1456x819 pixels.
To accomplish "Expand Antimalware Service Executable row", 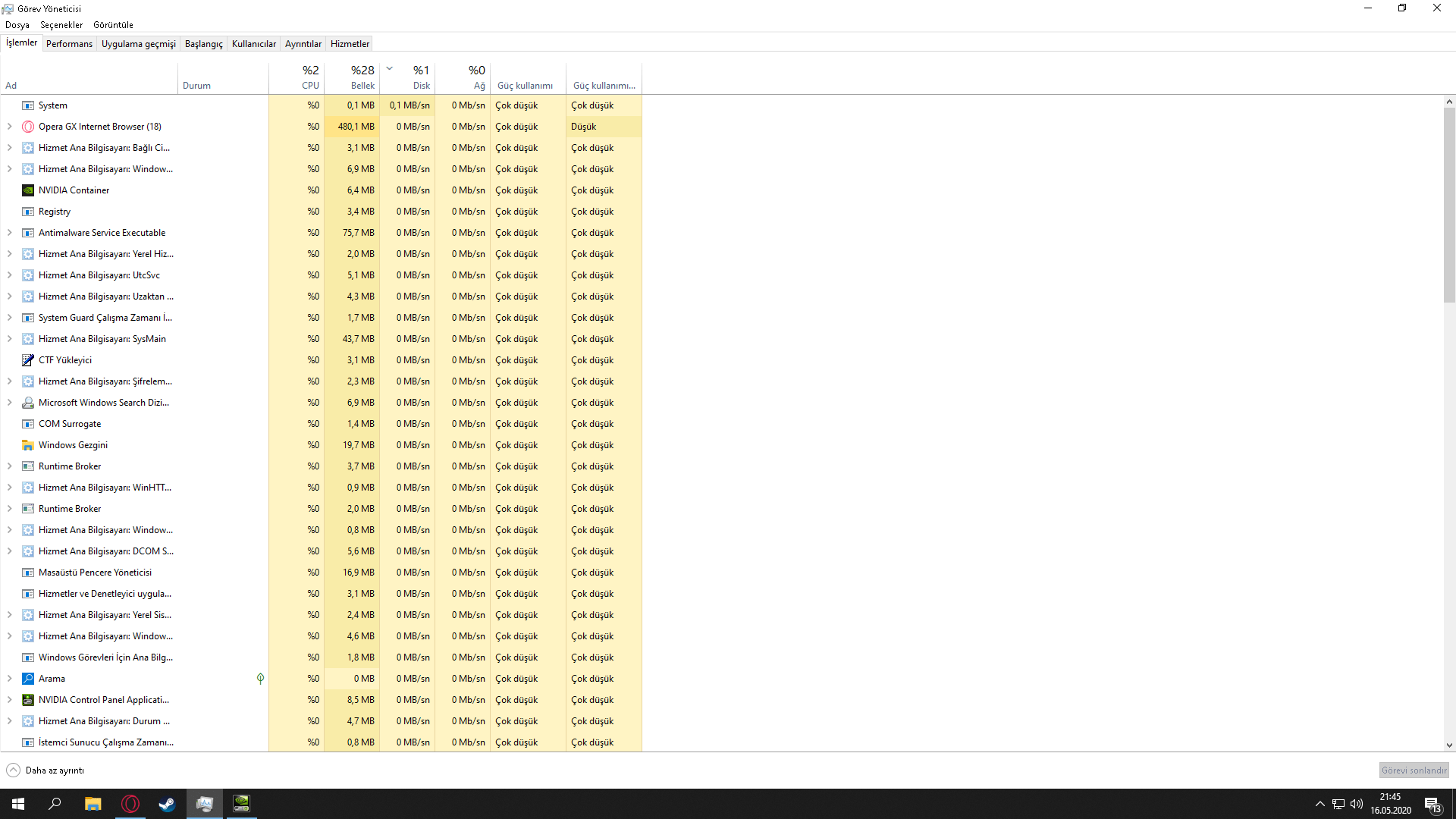I will [10, 233].
